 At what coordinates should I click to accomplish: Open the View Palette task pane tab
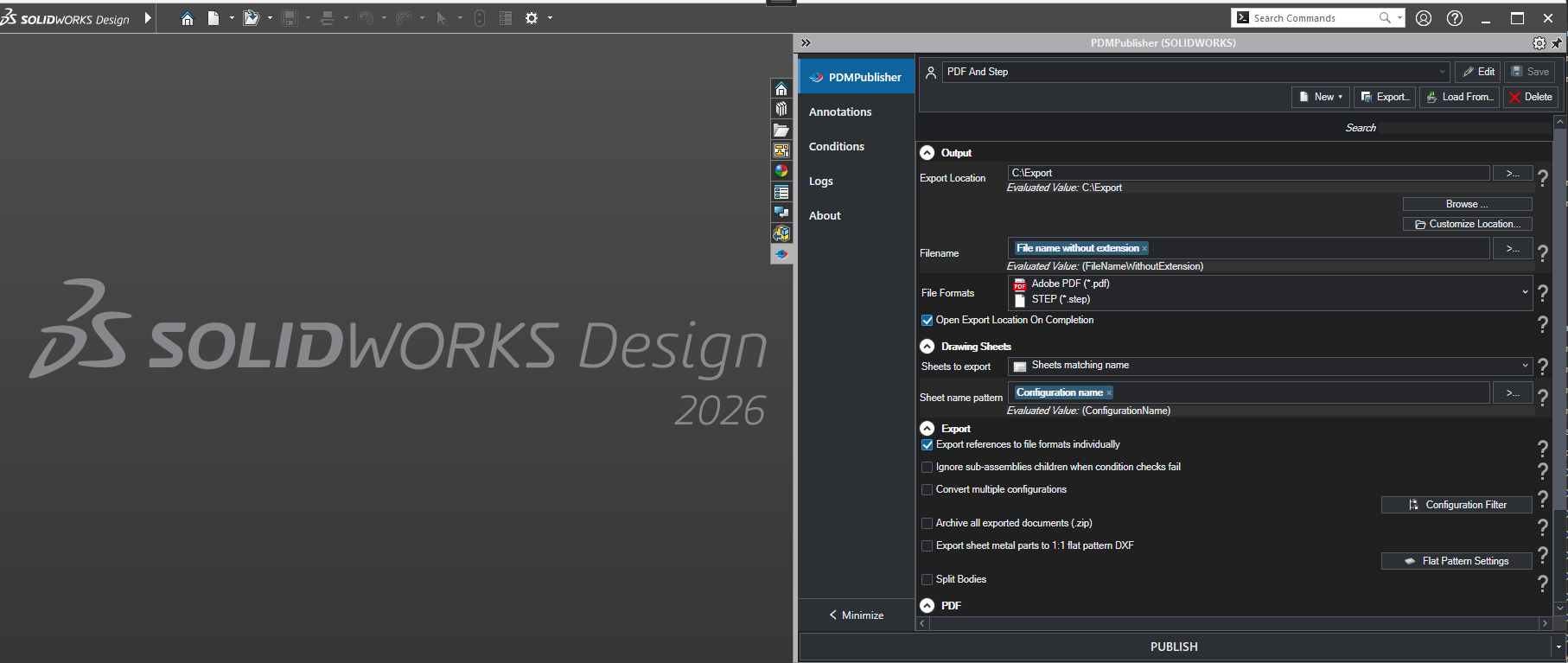point(781,150)
